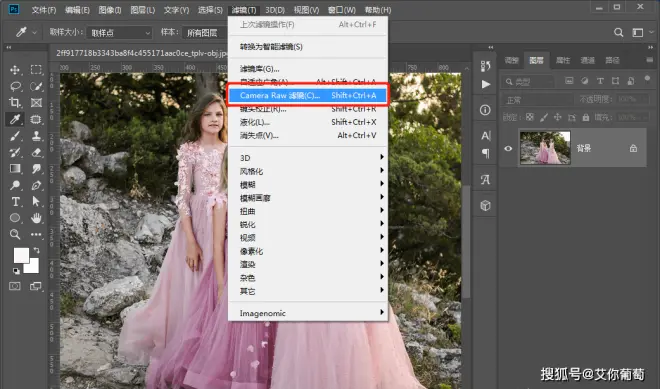Viewport: 660px width, 389px height.
Task: Click the search icon in options bar
Action: (x=618, y=32)
